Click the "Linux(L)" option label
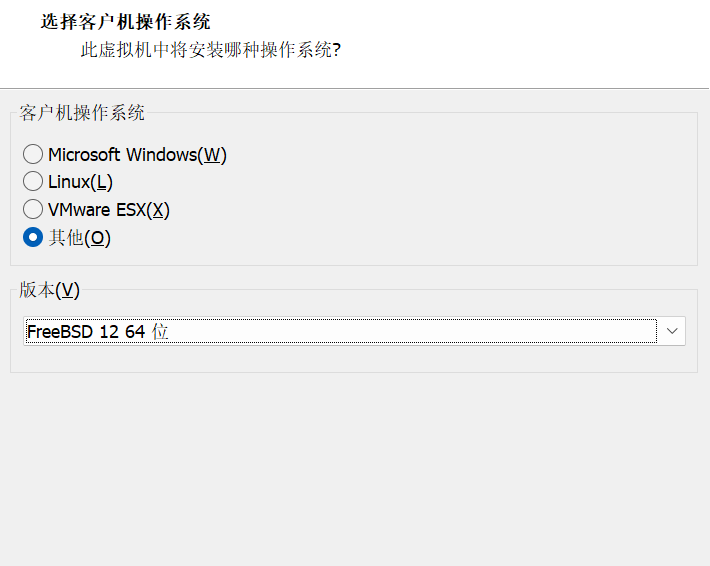The height and width of the screenshot is (566, 710). click(80, 182)
